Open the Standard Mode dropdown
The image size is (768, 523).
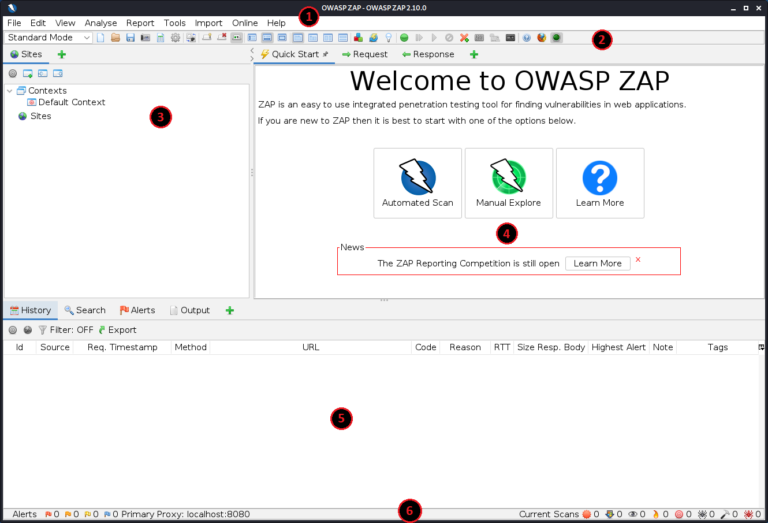pyautogui.click(x=48, y=38)
